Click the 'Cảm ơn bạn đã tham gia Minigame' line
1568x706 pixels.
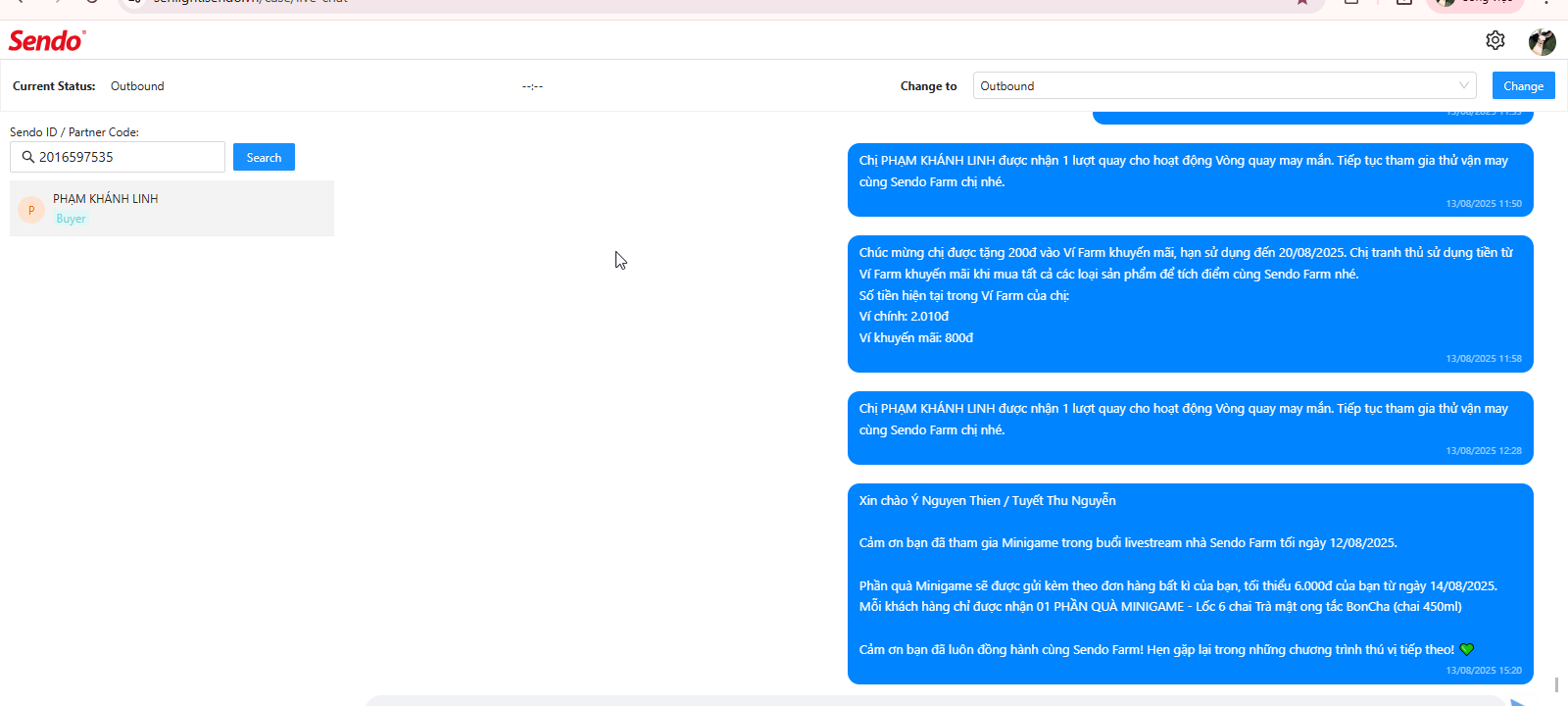1128,543
